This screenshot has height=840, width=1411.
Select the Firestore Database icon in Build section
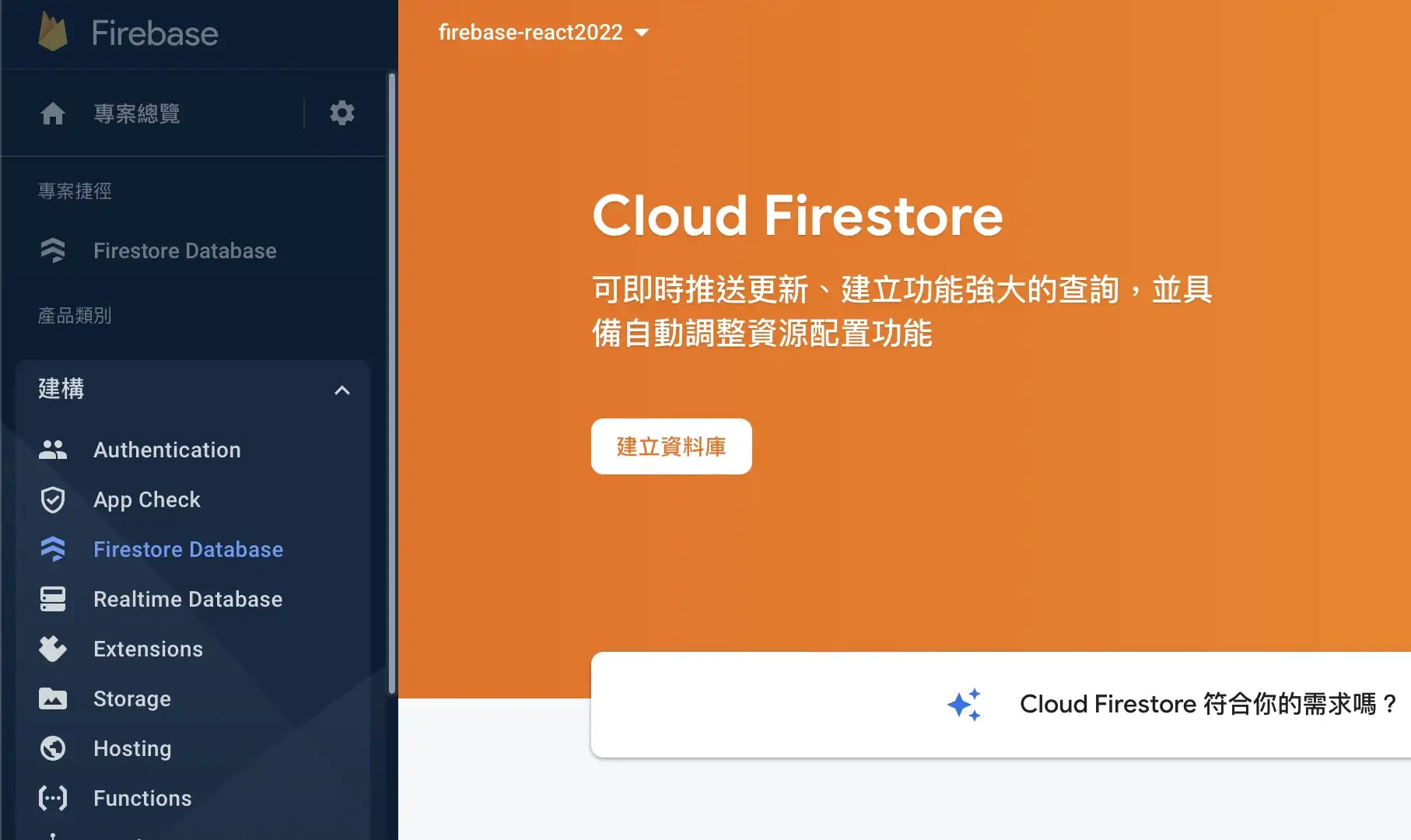coord(52,549)
